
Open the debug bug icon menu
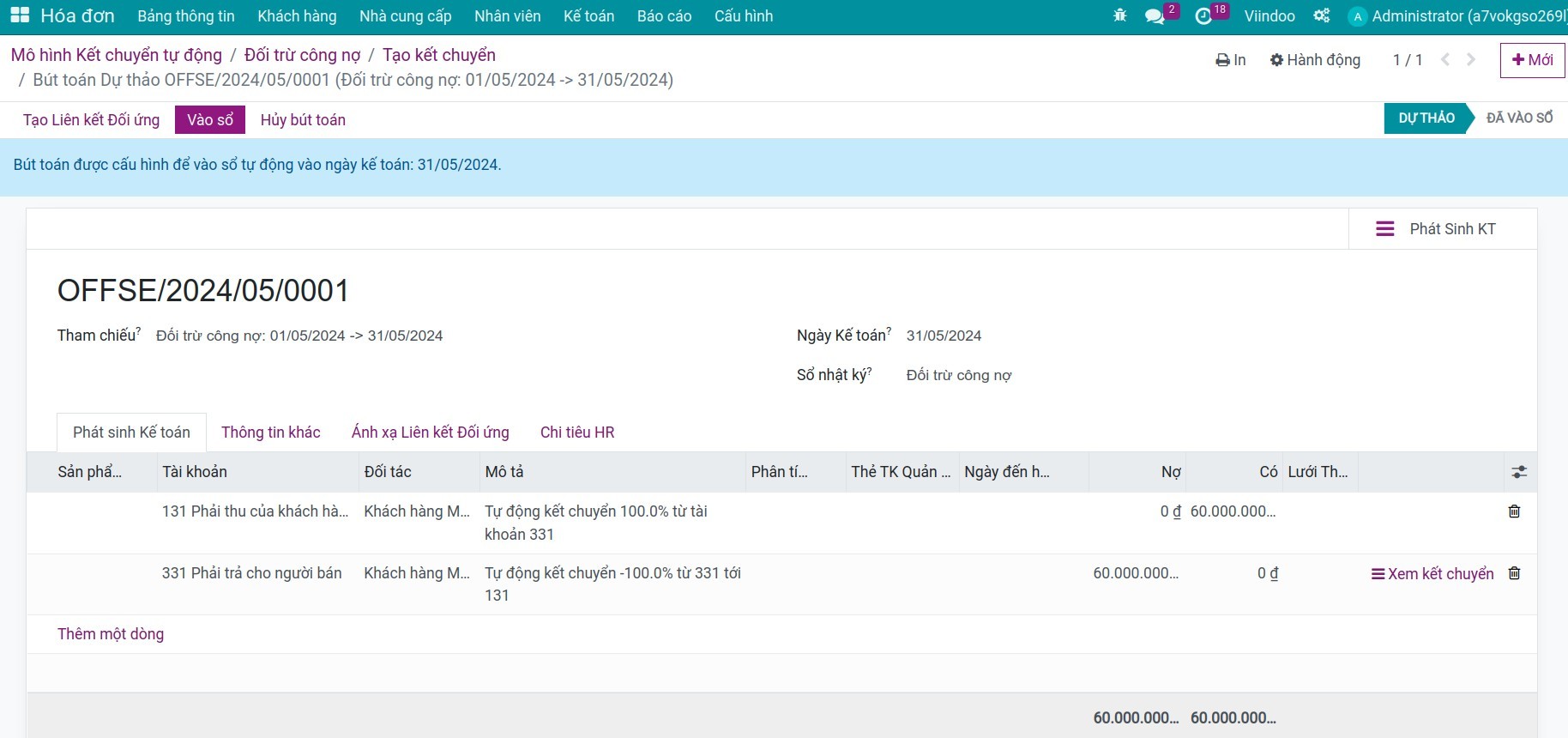coord(1119,15)
